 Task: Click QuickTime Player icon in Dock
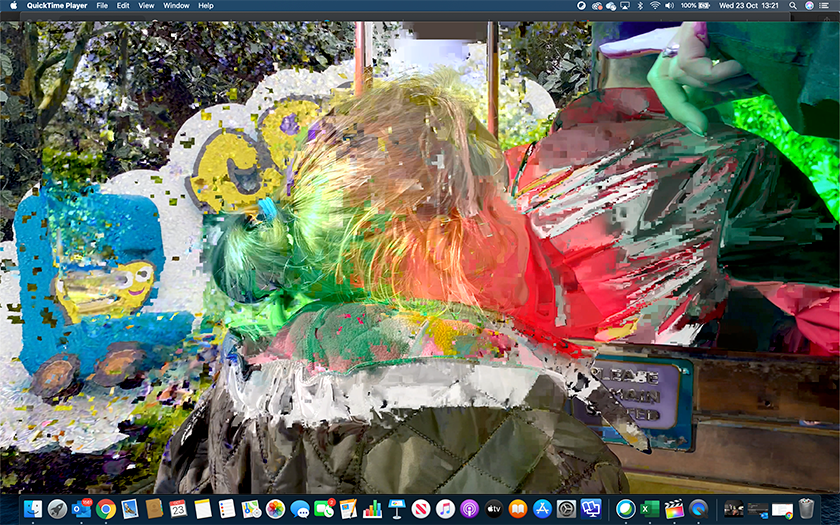[698, 508]
